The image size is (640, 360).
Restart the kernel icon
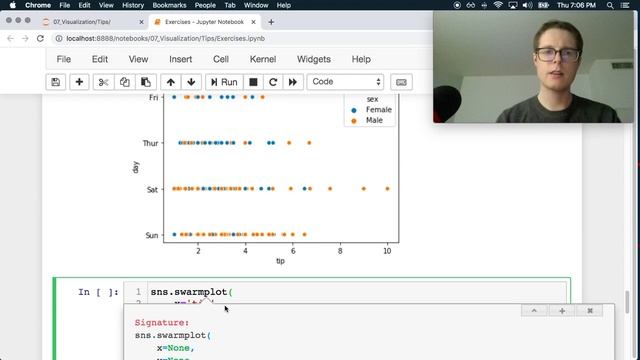point(273,82)
